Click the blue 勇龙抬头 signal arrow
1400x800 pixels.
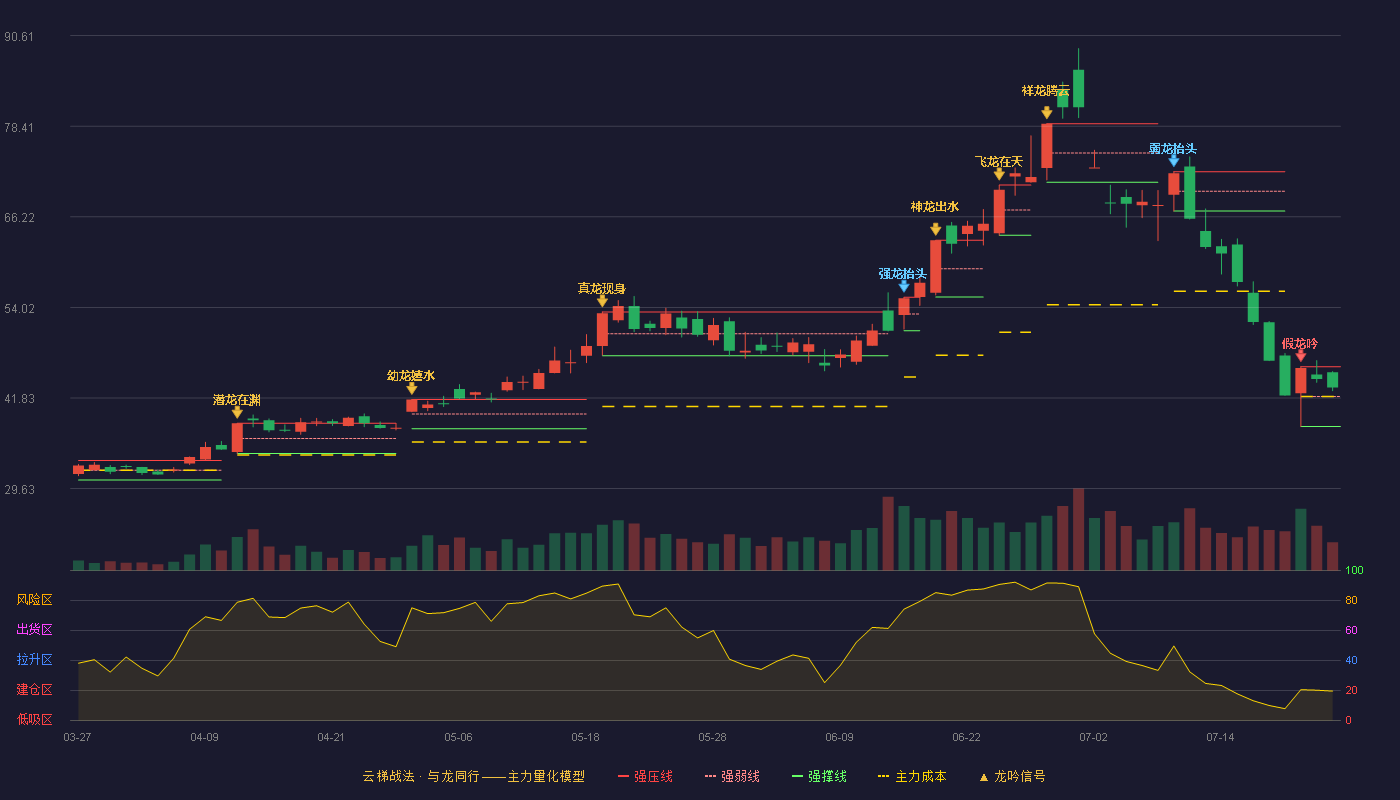1174,161
